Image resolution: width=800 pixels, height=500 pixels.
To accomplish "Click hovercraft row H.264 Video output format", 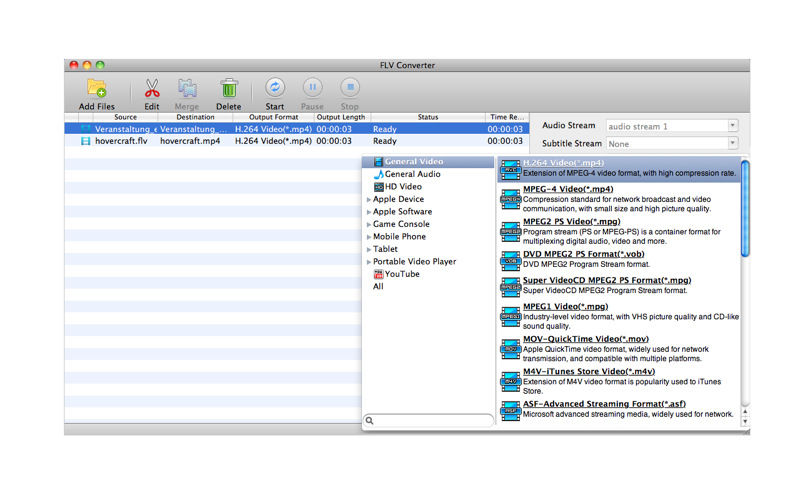I will click(273, 141).
